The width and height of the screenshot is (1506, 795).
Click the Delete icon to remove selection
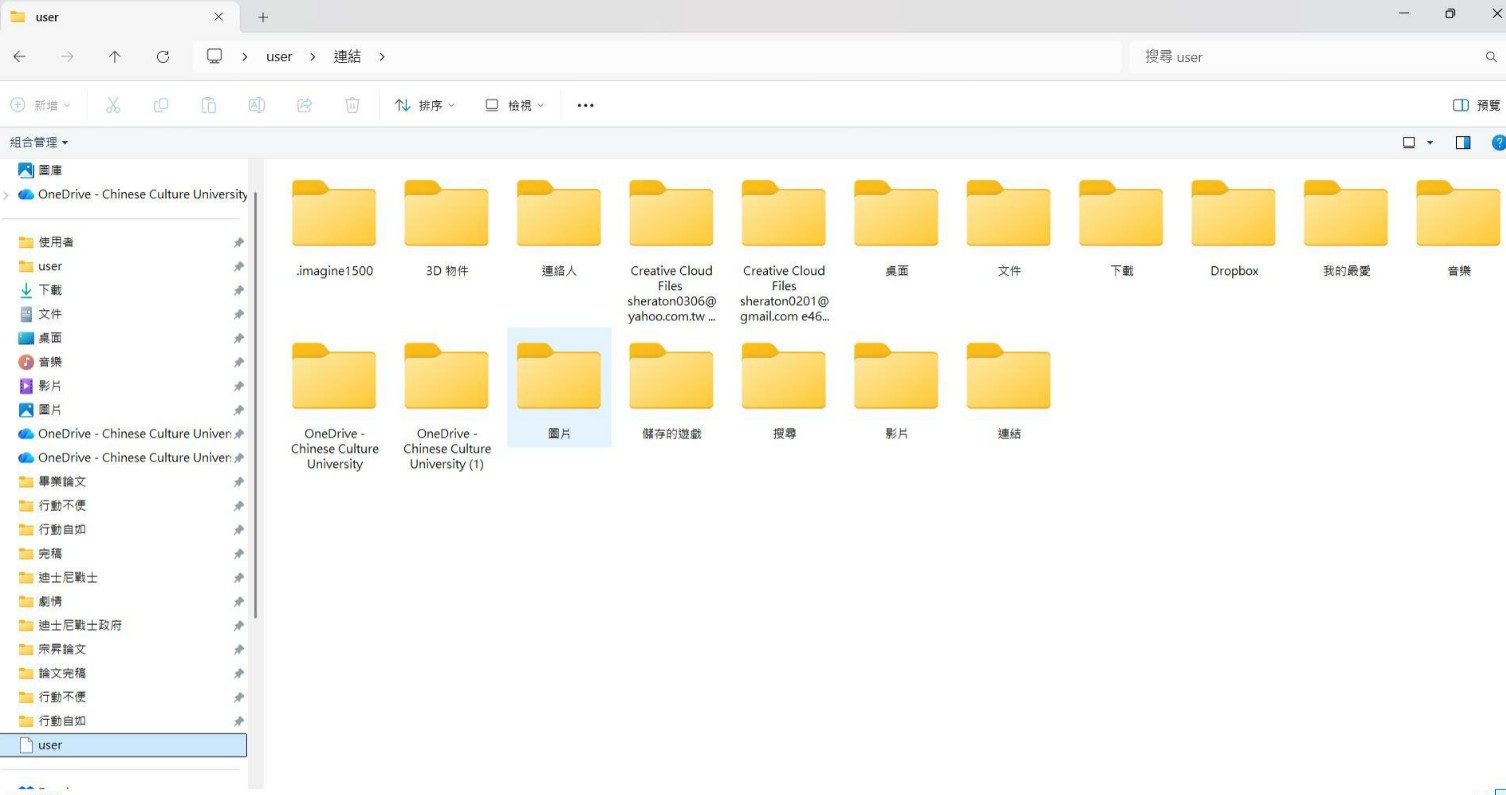(352, 104)
